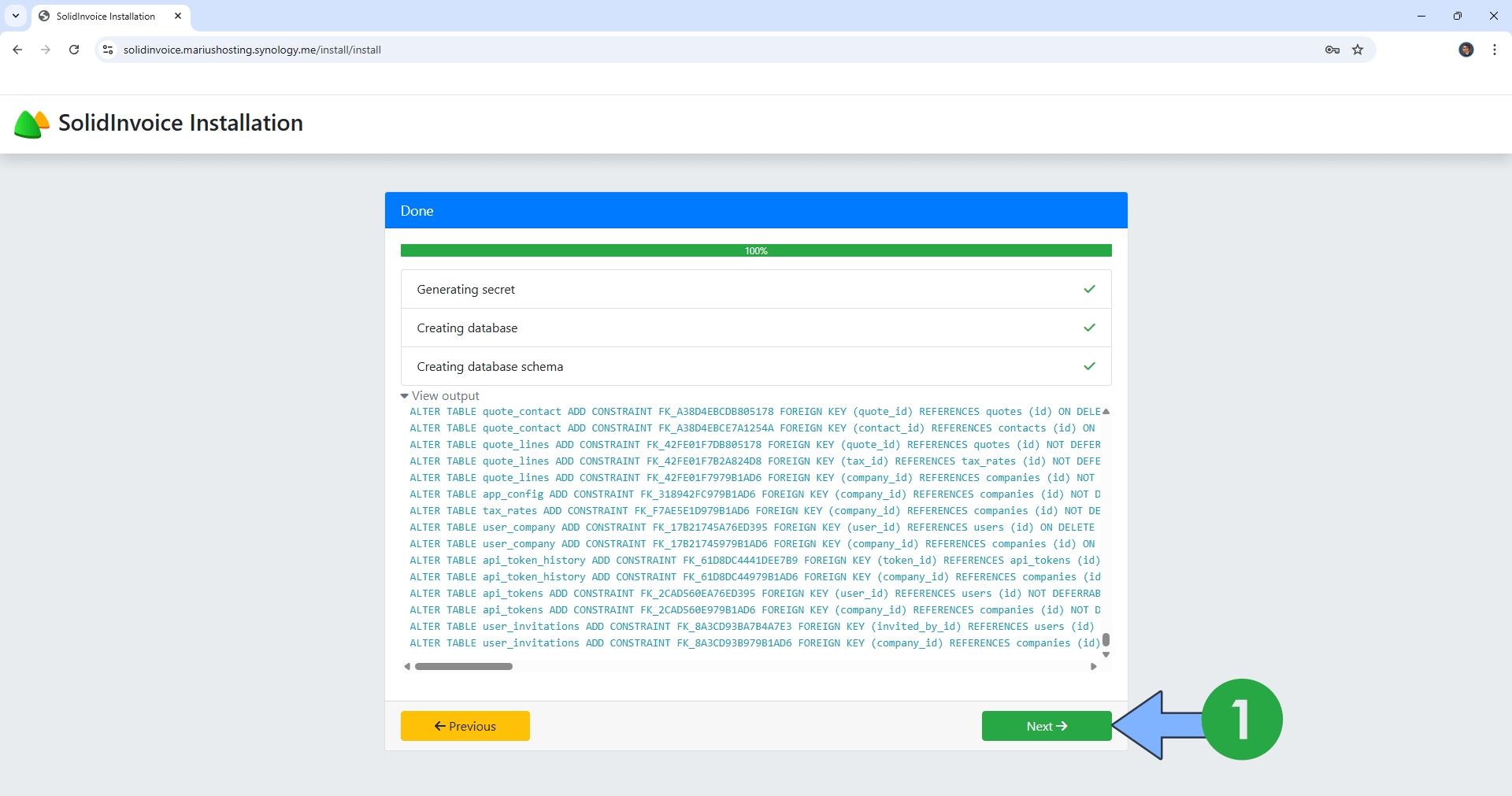Click api_token_history line FK_61D8DC4441DEE7B9
The image size is (1512, 796).
coord(755,561)
